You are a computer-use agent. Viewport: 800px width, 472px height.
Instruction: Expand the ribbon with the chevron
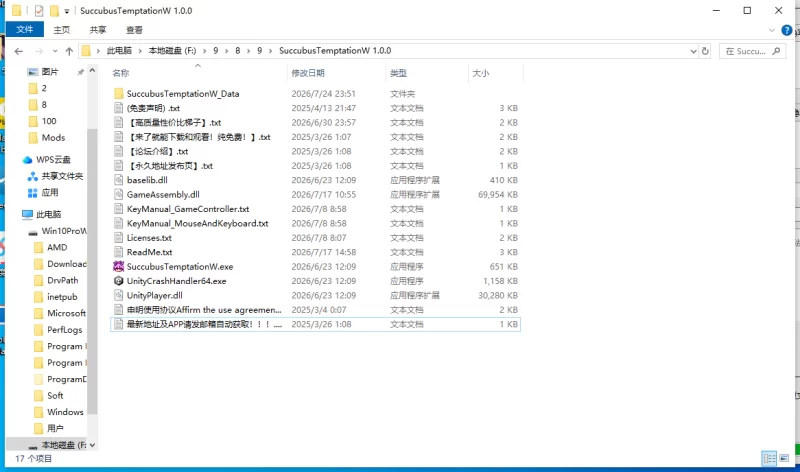tap(771, 31)
